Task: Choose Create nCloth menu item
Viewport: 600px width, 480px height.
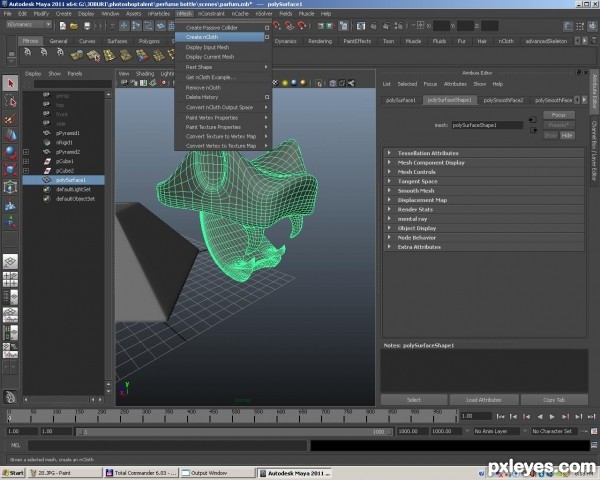Action: click(219, 37)
